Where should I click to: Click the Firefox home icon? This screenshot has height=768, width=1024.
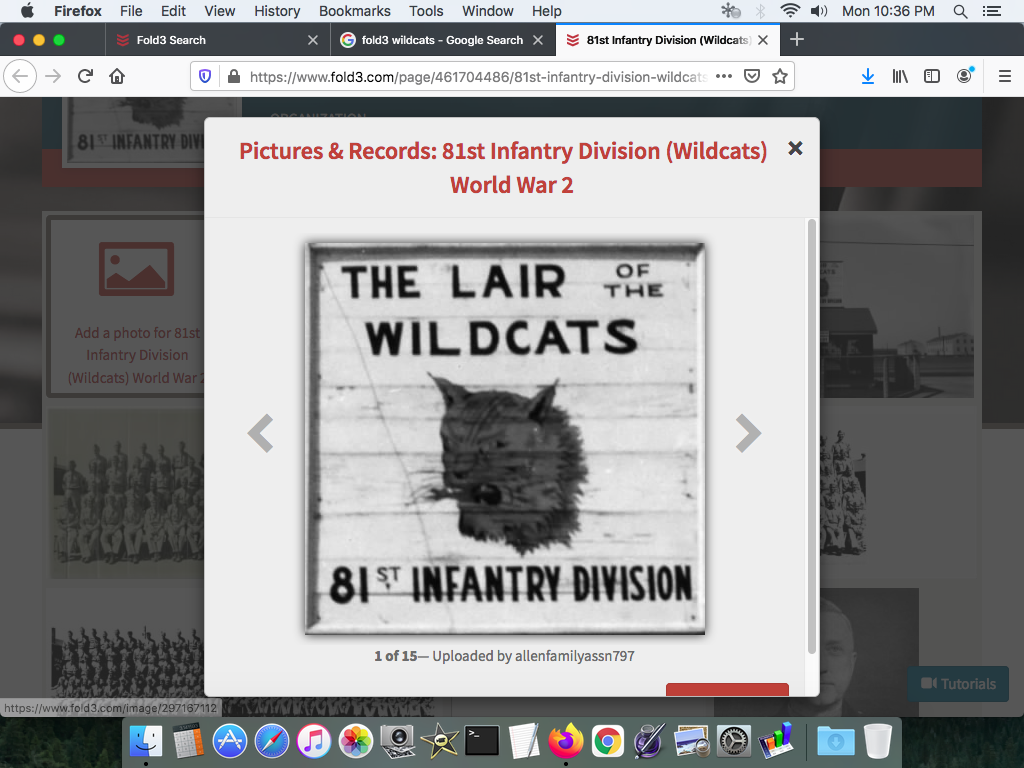(x=117, y=76)
